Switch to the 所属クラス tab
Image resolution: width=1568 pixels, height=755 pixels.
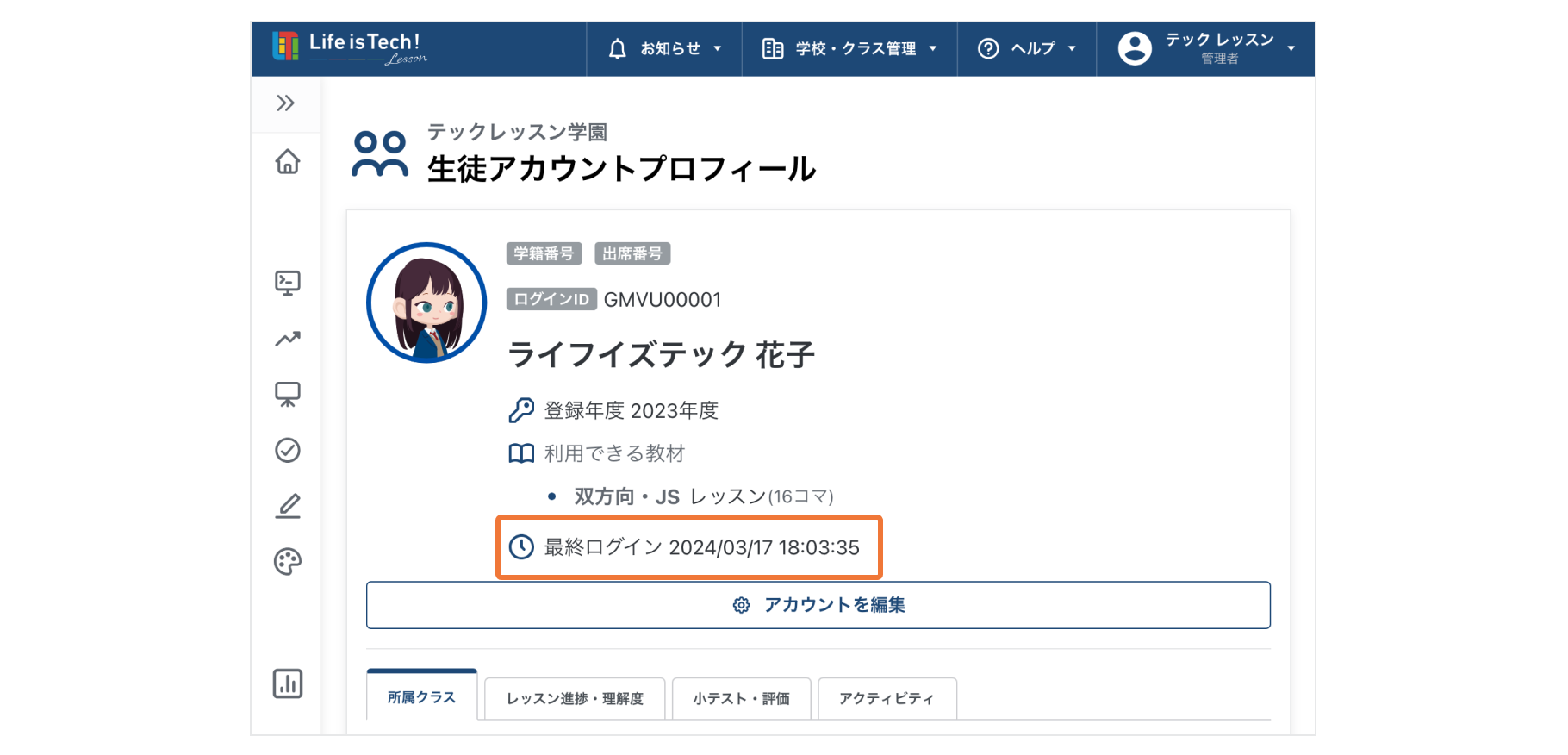(x=421, y=697)
